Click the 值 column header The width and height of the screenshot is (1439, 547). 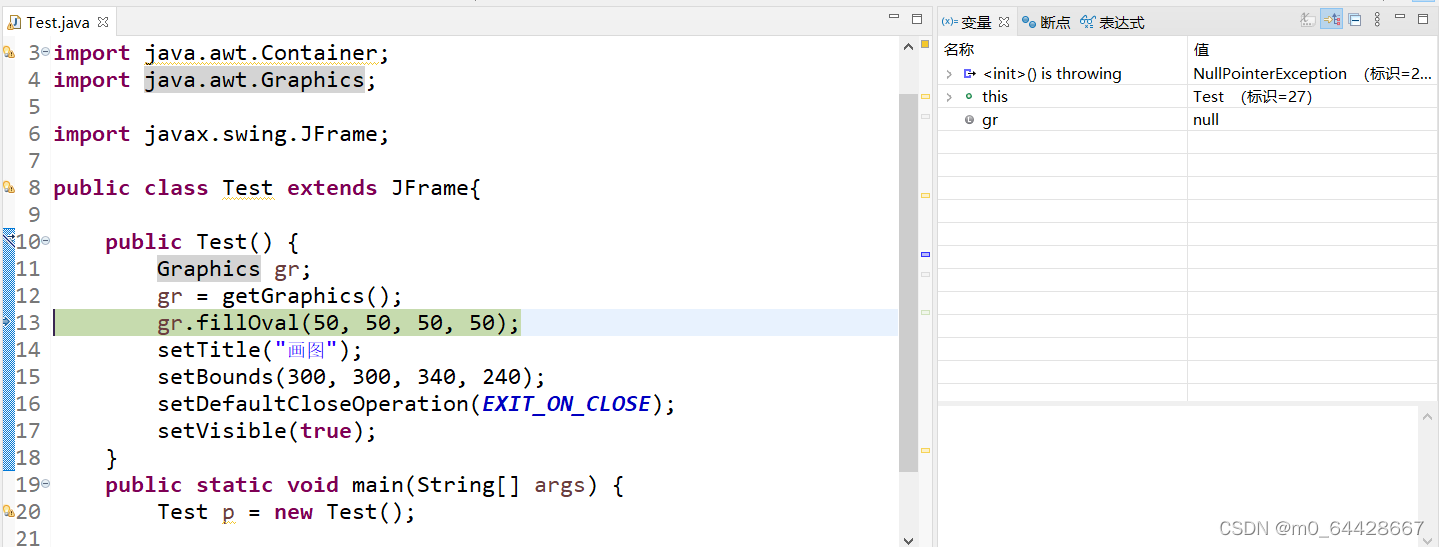(1313, 49)
